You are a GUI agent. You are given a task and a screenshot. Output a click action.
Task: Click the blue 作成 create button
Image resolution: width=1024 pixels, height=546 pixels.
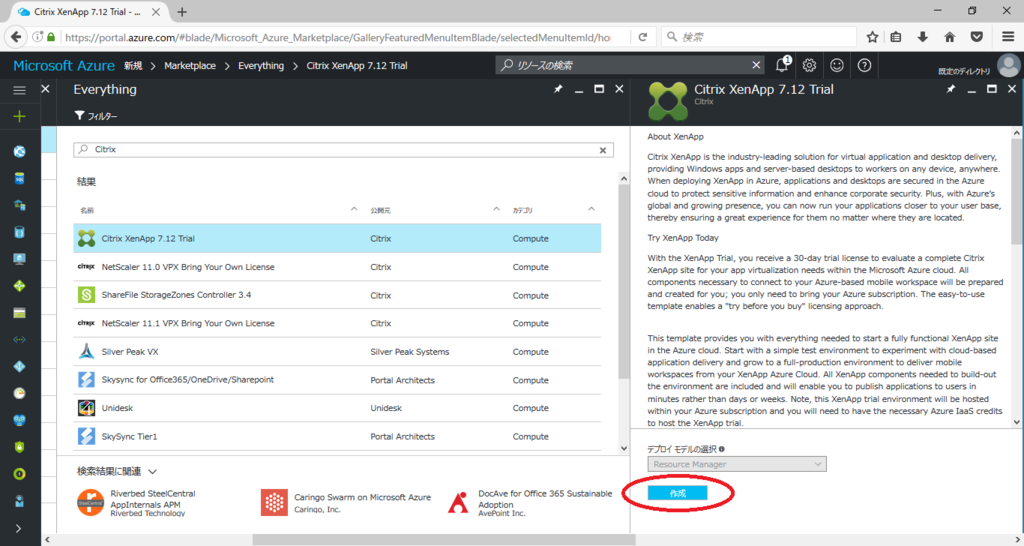coord(677,493)
